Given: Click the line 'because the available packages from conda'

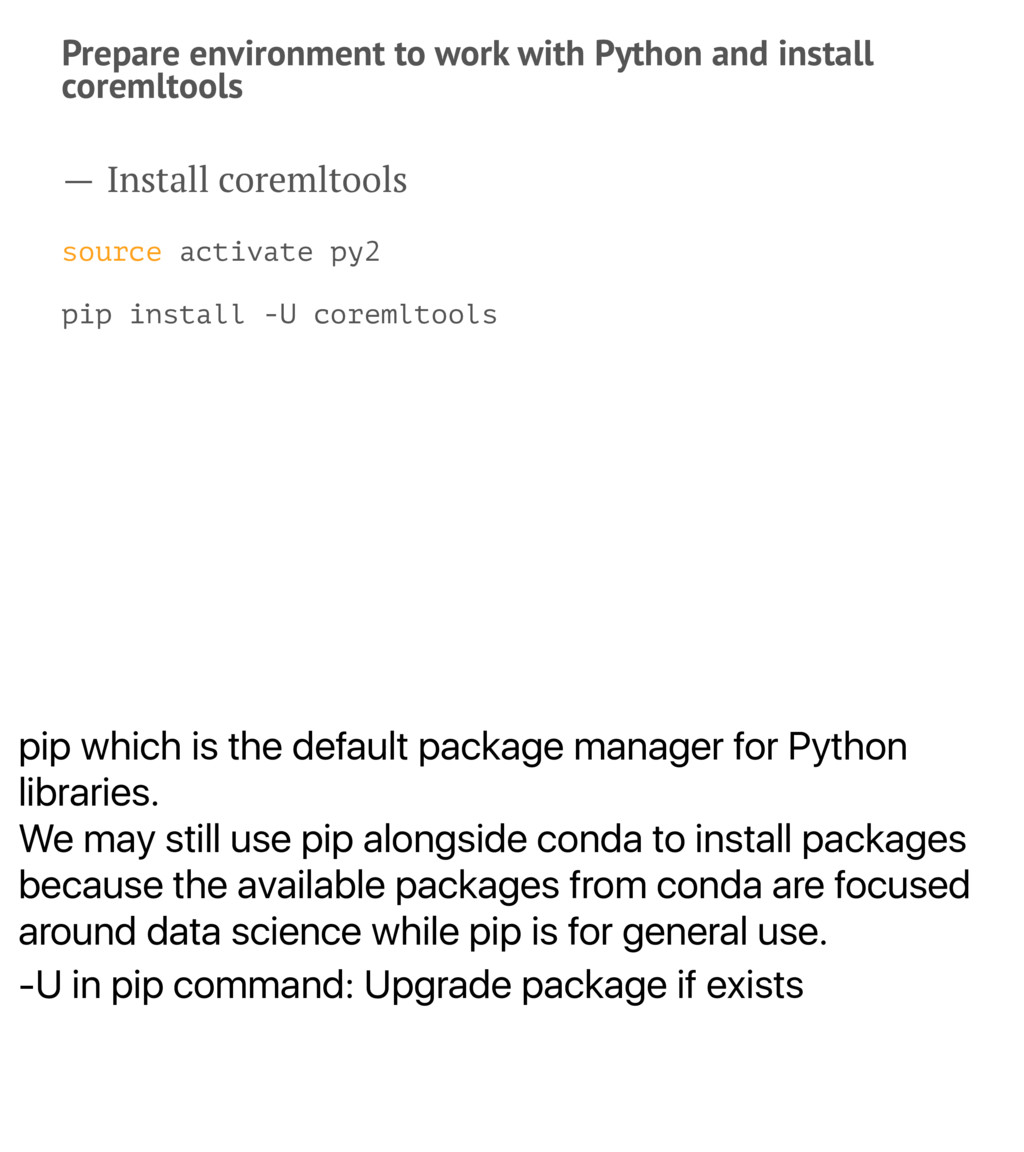Looking at the screenshot, I should 494,885.
